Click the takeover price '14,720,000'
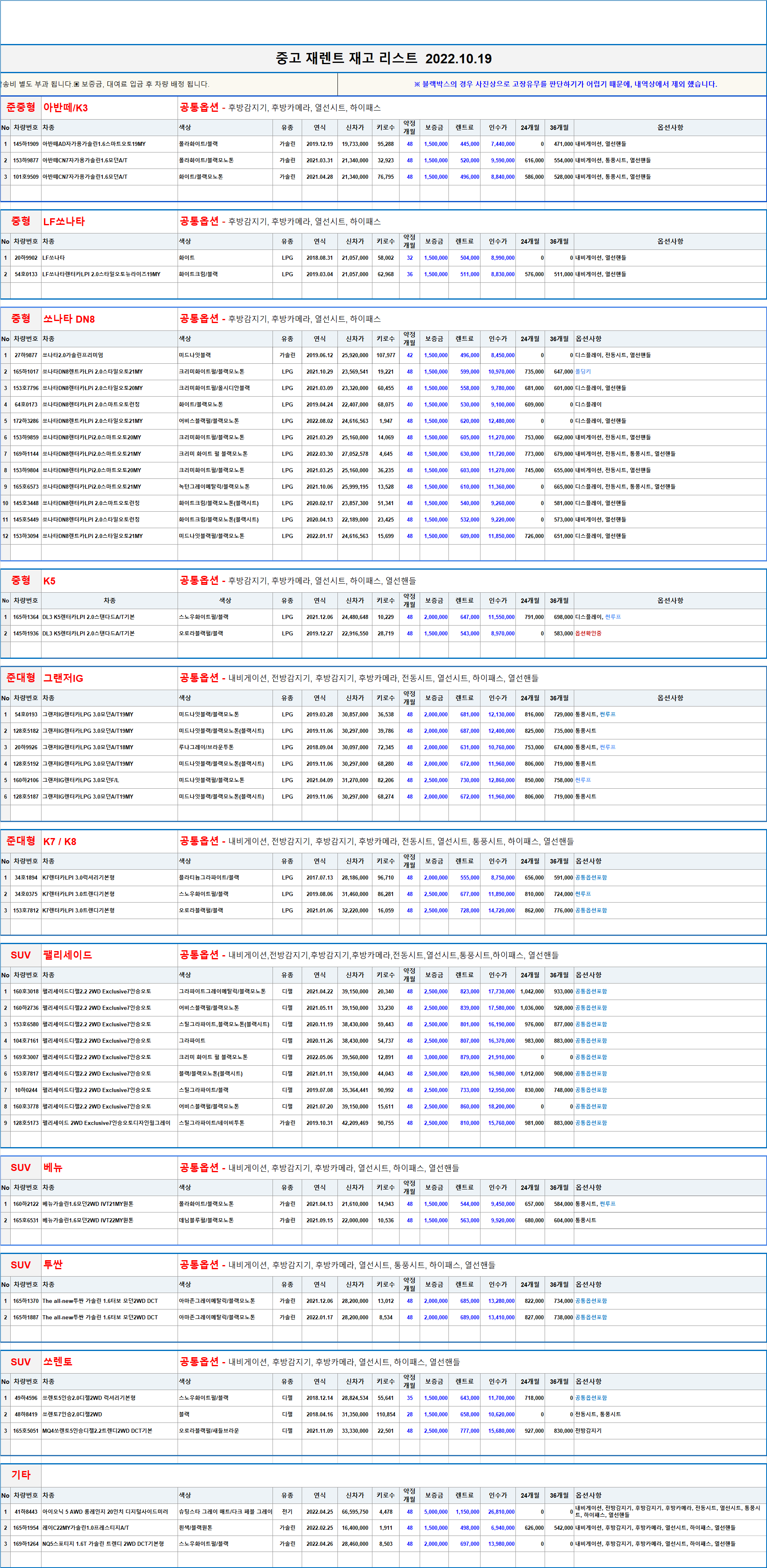 [x=501, y=911]
